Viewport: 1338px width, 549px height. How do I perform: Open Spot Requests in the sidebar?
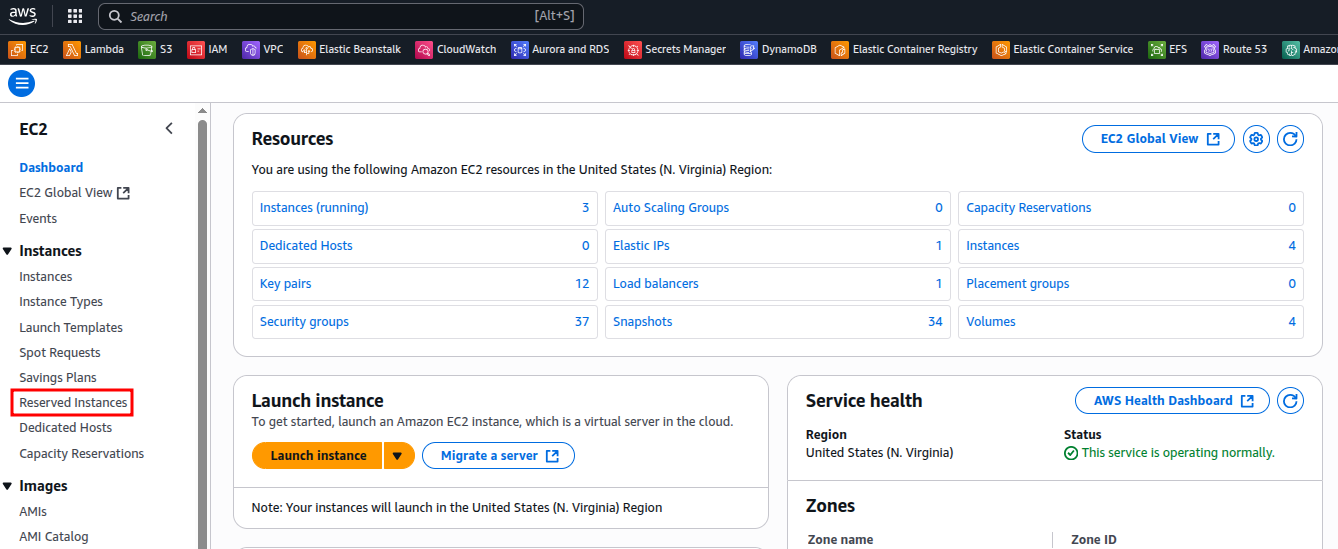pyautogui.click(x=60, y=353)
